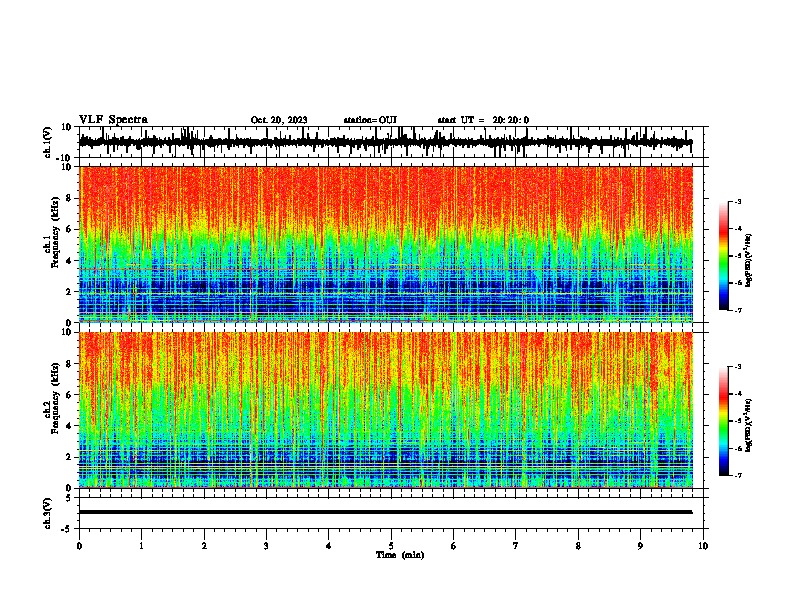Click the 'ch.1(V)' waveform axis label
The width and height of the screenshot is (792, 612).
[48, 142]
